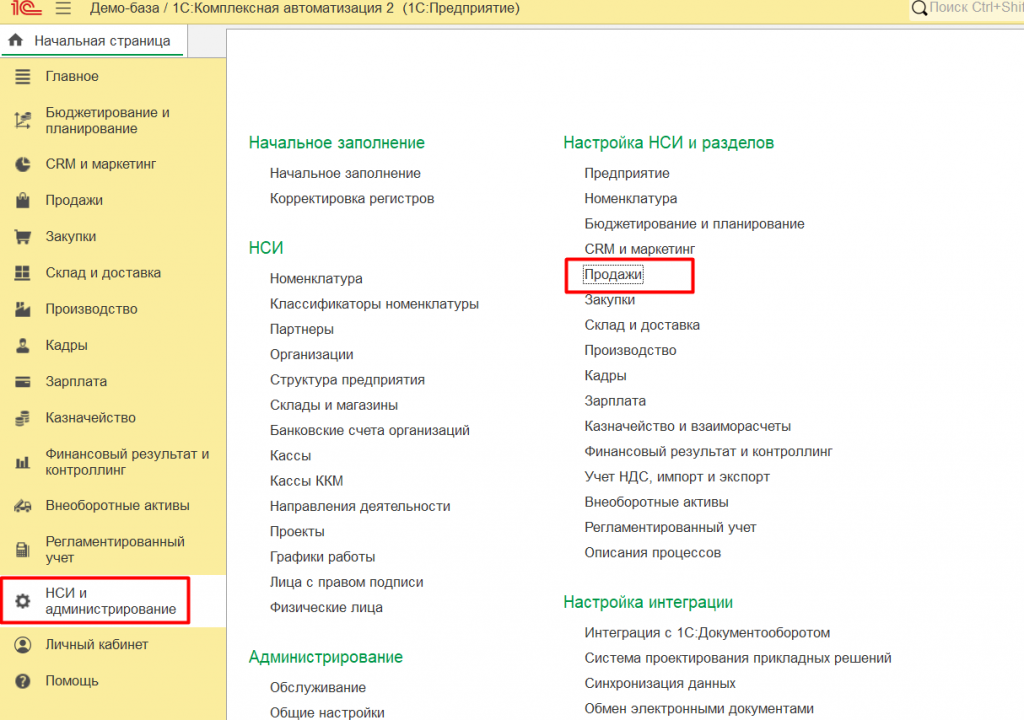1024x720 pixels.
Task: Open Обслуживание under Администрирование
Action: [x=318, y=687]
